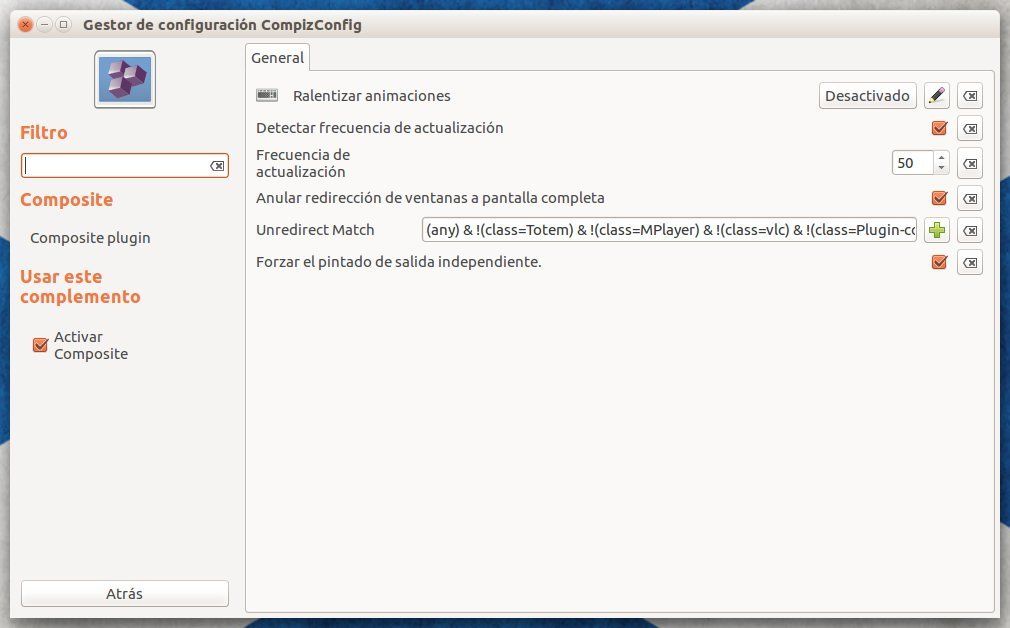This screenshot has width=1010, height=628.
Task: Click the Atrás button
Action: pyautogui.click(x=125, y=593)
